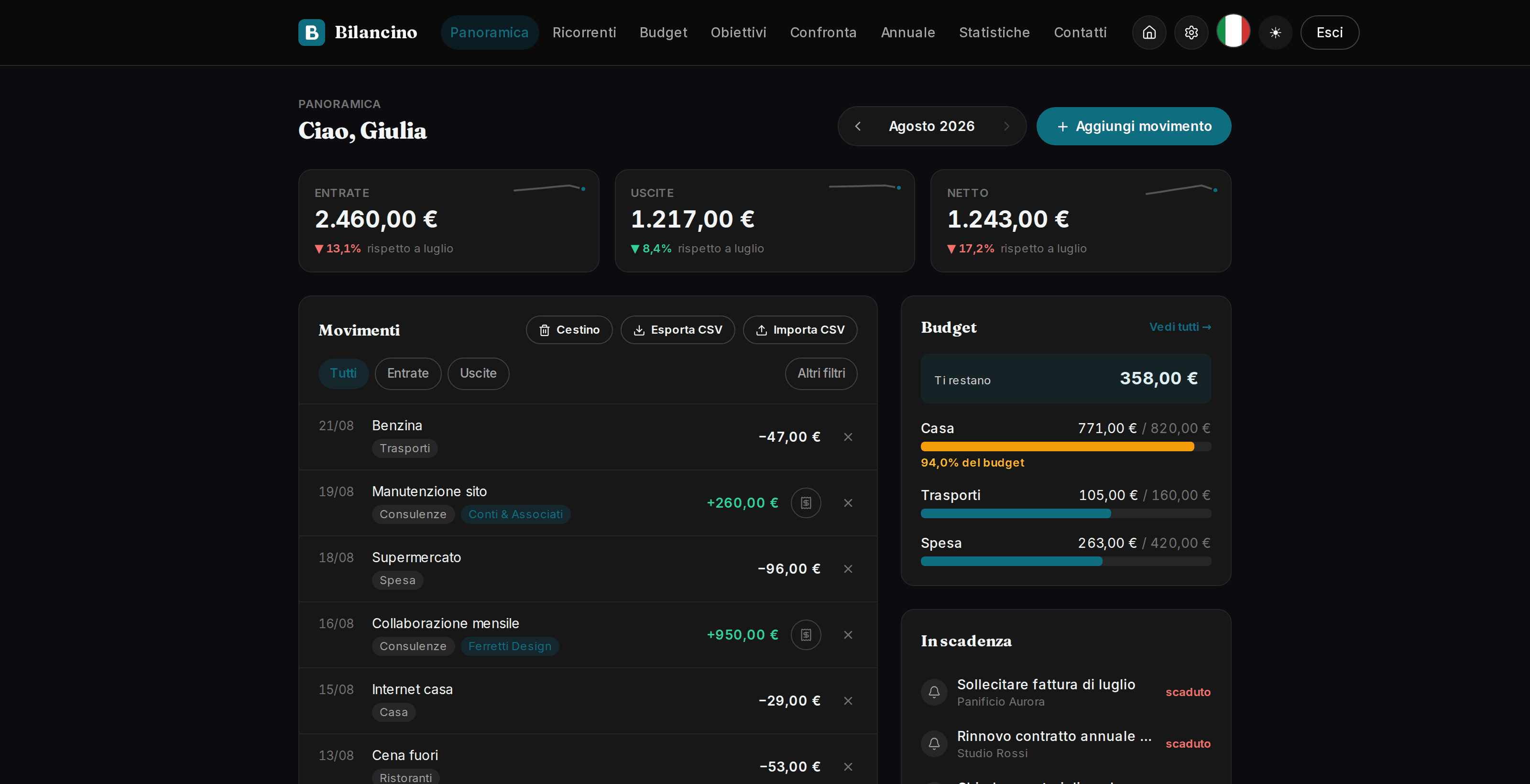Click the Entrate summary card
Image resolution: width=1530 pixels, height=784 pixels.
click(x=448, y=221)
